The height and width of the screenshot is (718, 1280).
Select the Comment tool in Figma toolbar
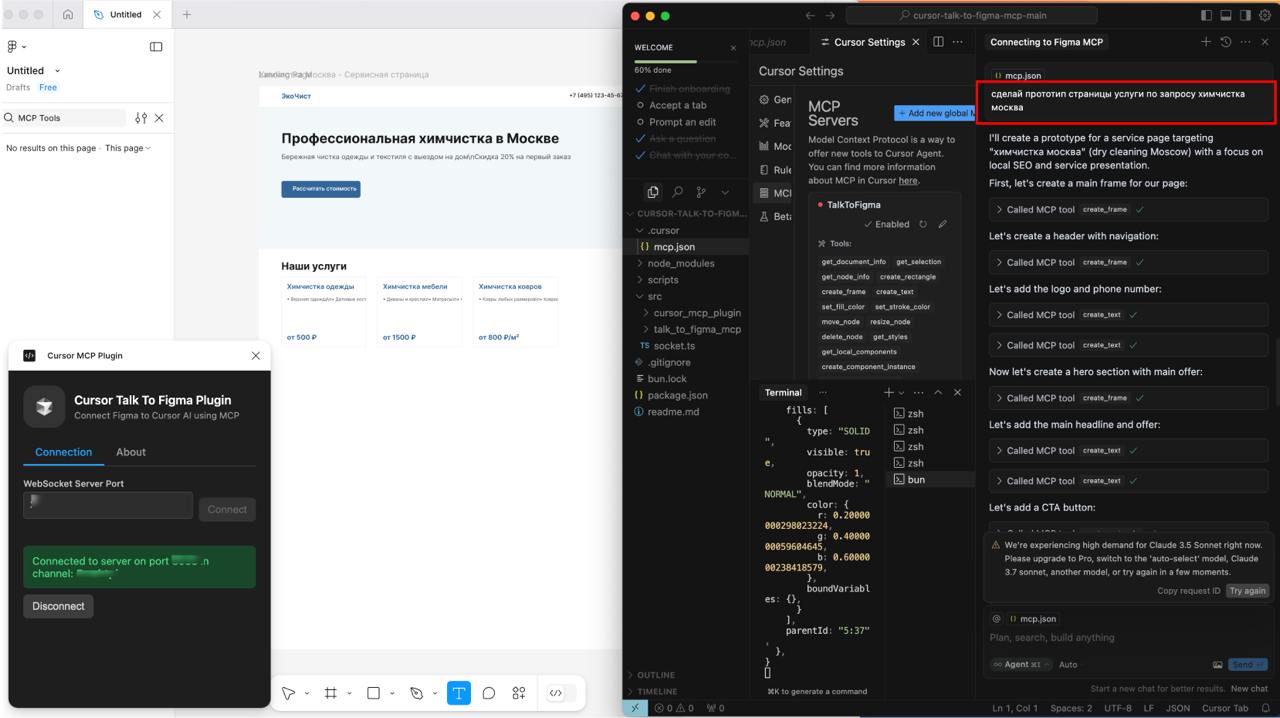coord(489,693)
